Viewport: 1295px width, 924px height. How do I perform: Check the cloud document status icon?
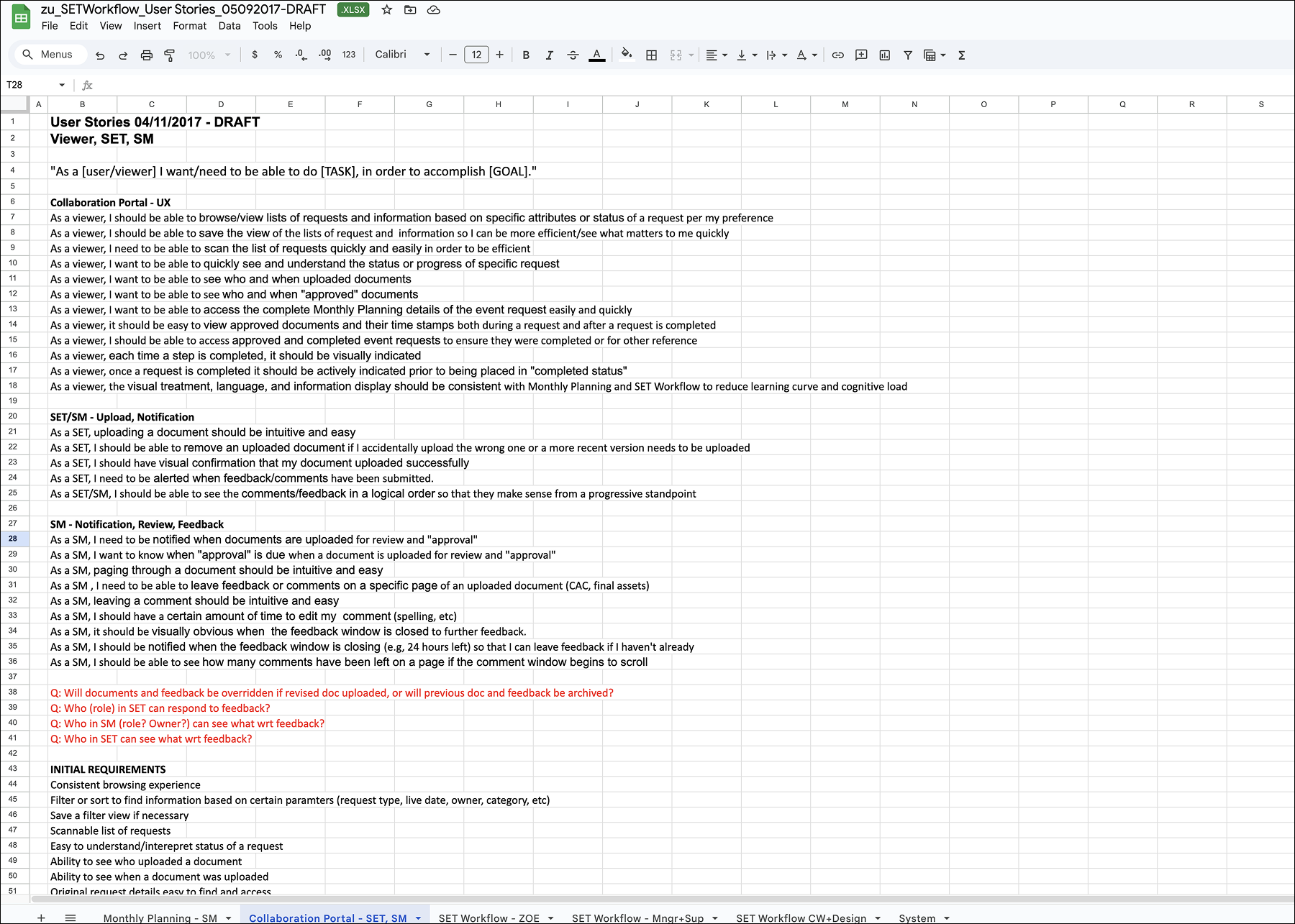coord(434,10)
